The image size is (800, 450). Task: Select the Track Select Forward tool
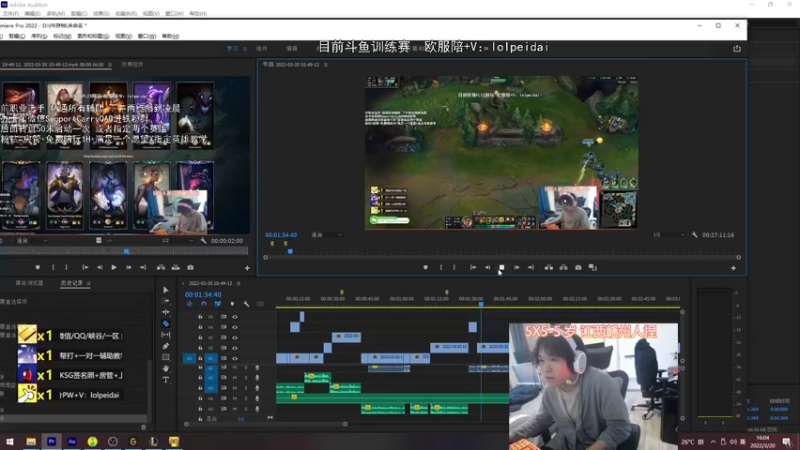pos(166,301)
